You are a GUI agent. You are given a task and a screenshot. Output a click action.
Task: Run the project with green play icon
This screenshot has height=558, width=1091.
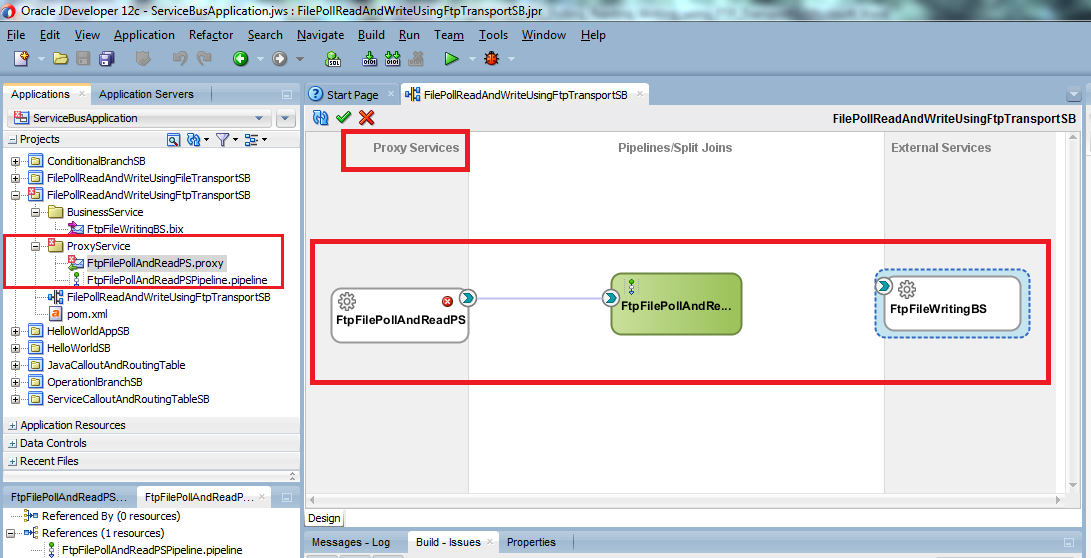click(x=452, y=59)
